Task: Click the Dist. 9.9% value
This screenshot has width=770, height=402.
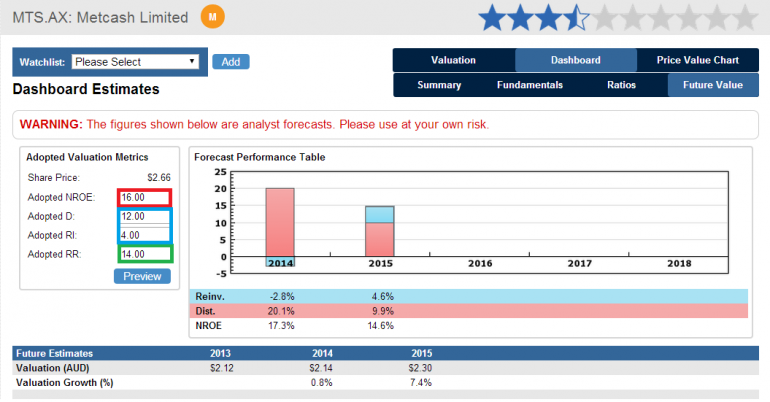Action: coord(383,311)
